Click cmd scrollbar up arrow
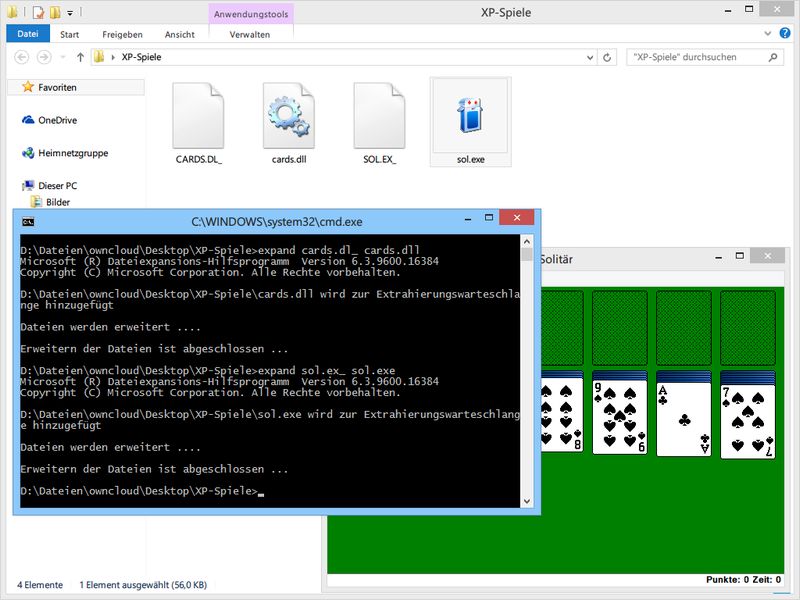Image resolution: width=800 pixels, height=600 pixels. (x=527, y=241)
